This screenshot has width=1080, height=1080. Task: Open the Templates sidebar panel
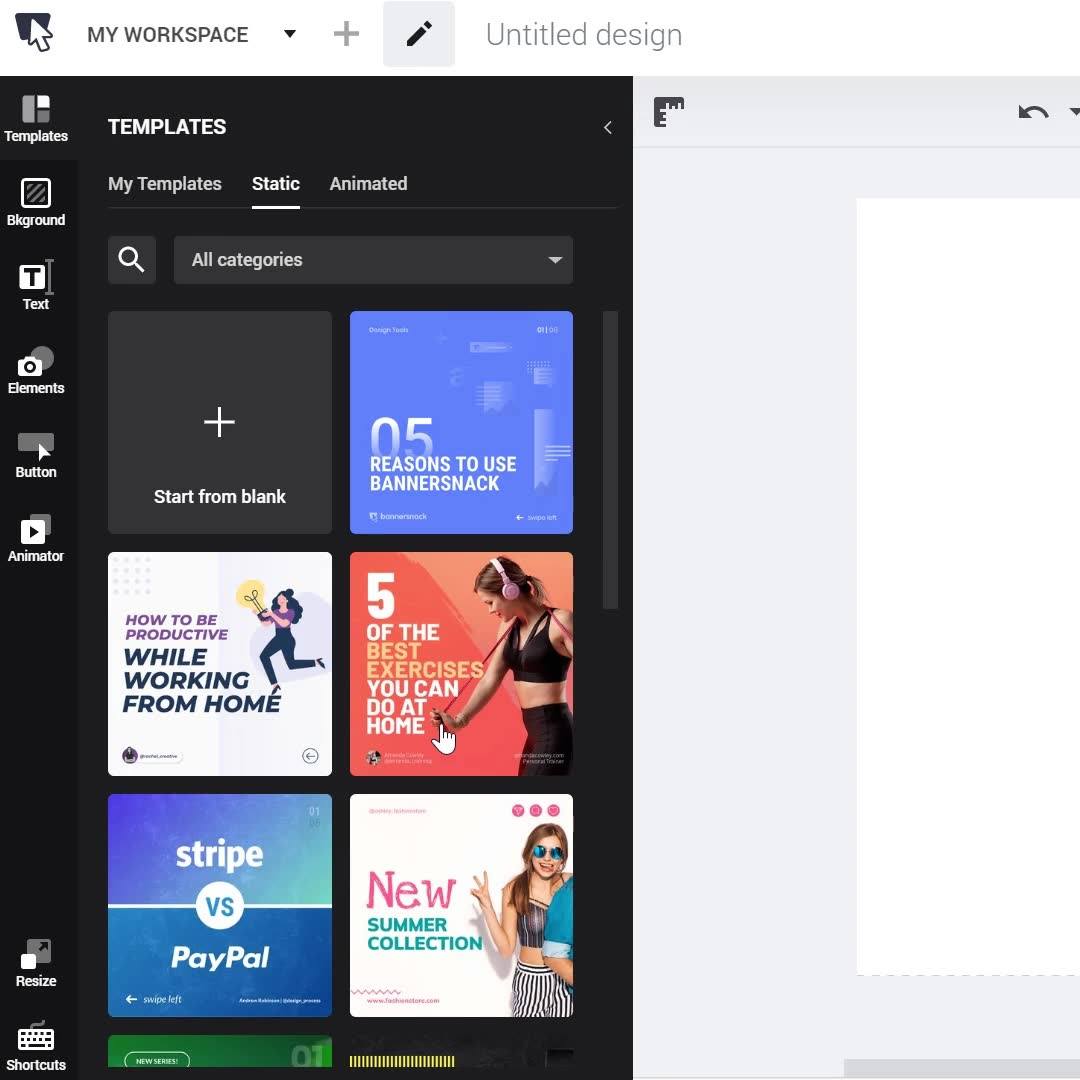click(x=36, y=118)
